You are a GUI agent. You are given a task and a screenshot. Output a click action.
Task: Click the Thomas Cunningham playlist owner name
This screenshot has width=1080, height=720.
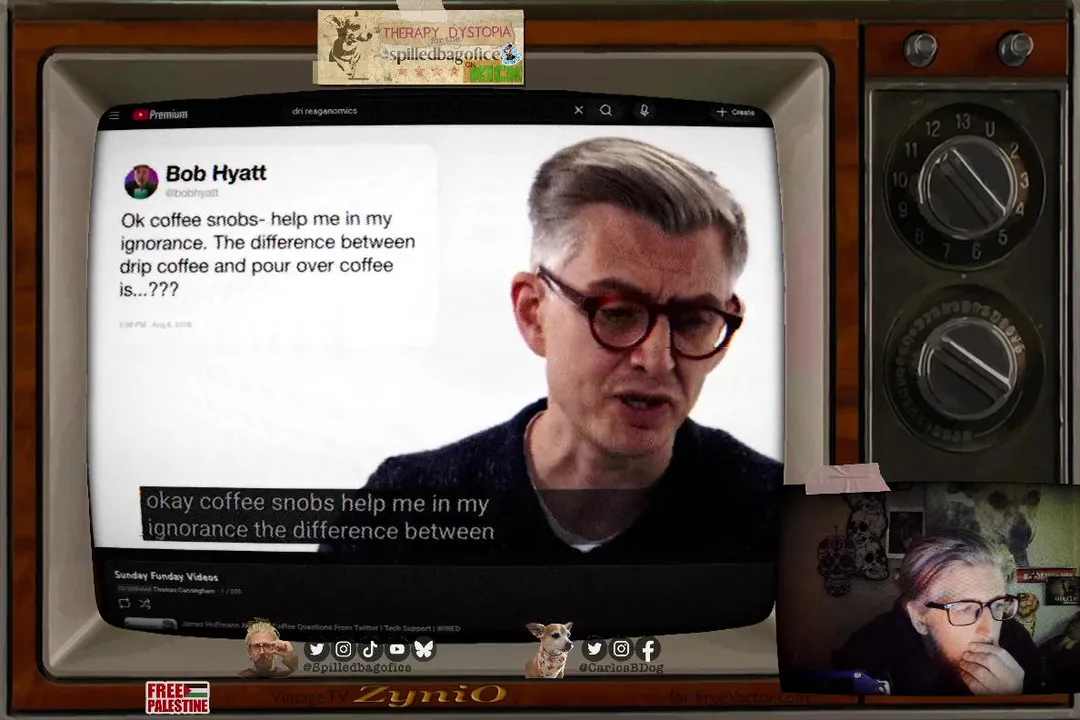183,590
